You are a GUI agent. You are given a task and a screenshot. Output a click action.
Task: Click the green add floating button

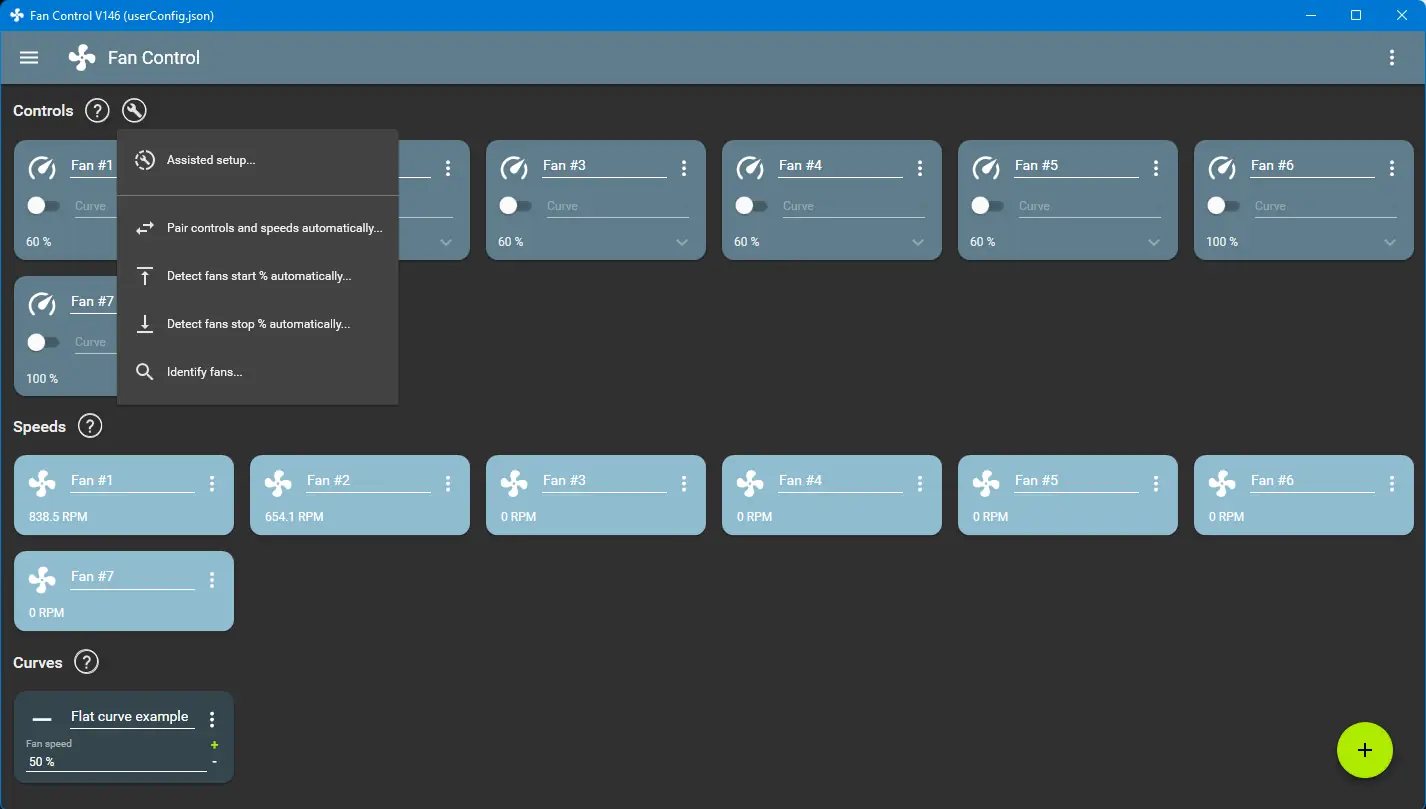pyautogui.click(x=1365, y=750)
